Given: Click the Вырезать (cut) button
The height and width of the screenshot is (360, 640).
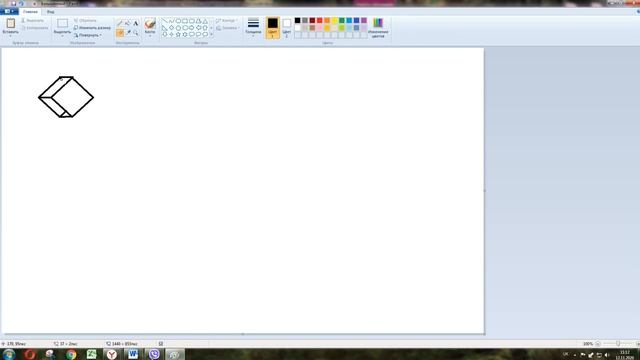Looking at the screenshot, I should (x=33, y=20).
